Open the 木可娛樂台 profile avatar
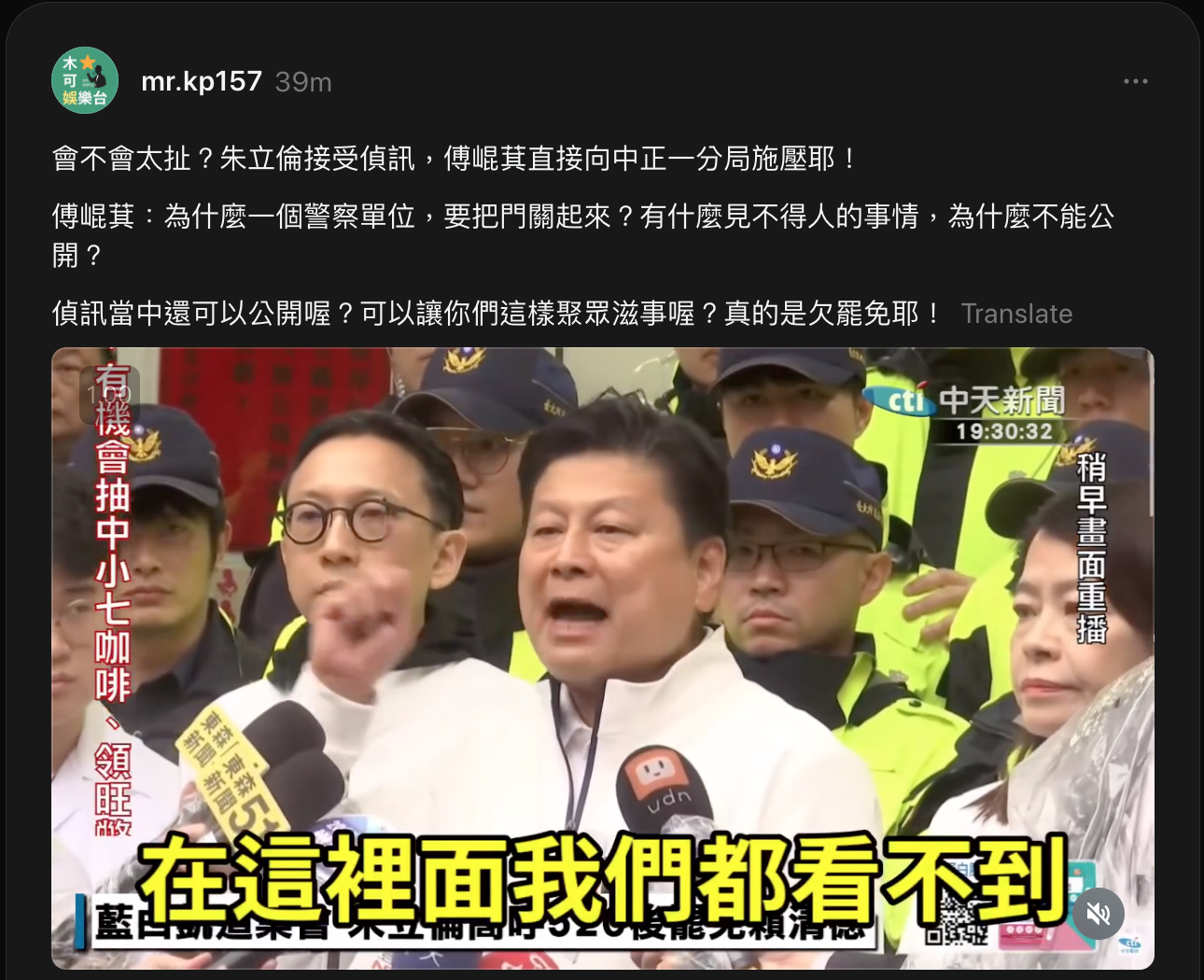The image size is (1204, 980). point(85,81)
